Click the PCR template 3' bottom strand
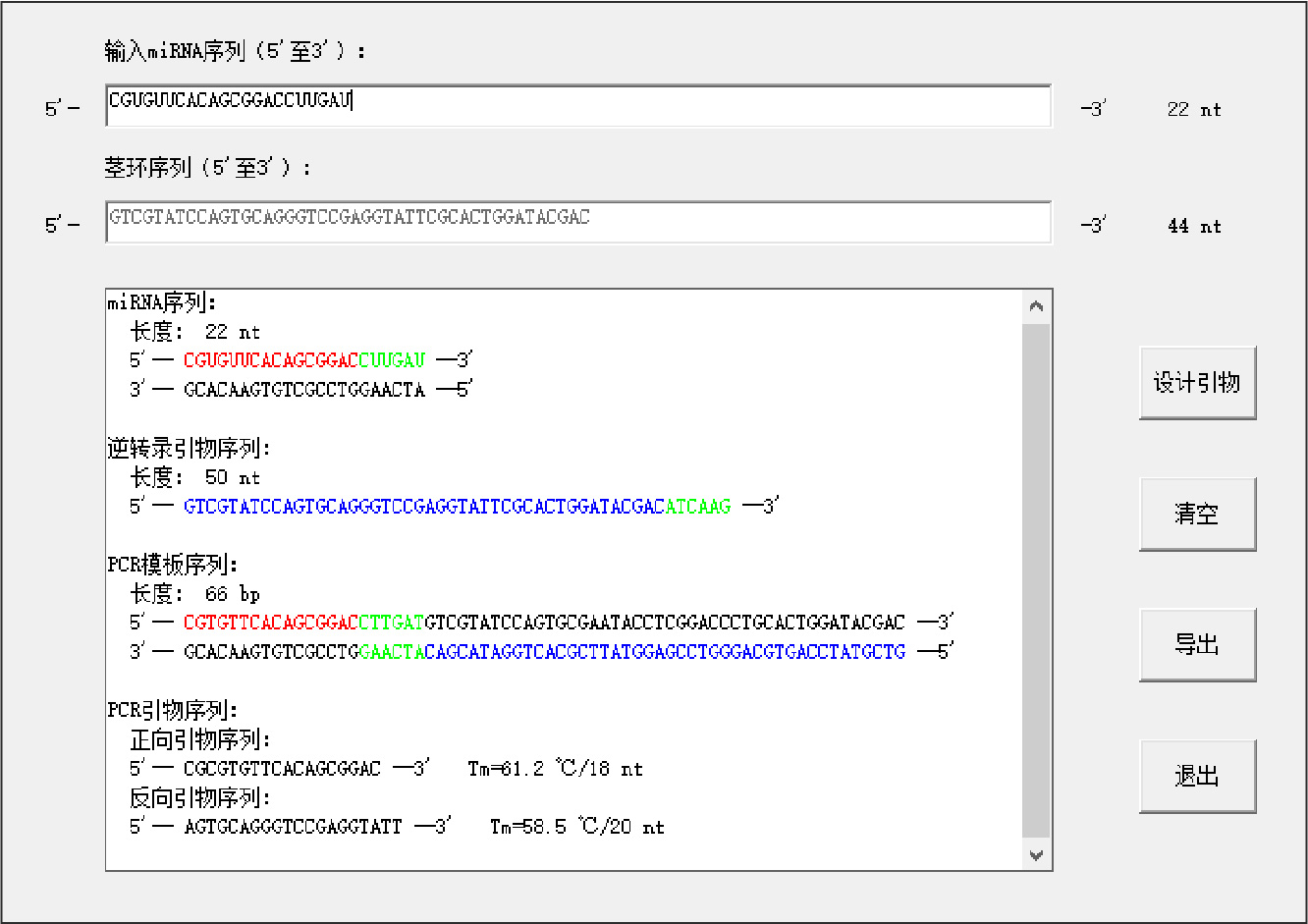The width and height of the screenshot is (1308, 924). (x=543, y=652)
